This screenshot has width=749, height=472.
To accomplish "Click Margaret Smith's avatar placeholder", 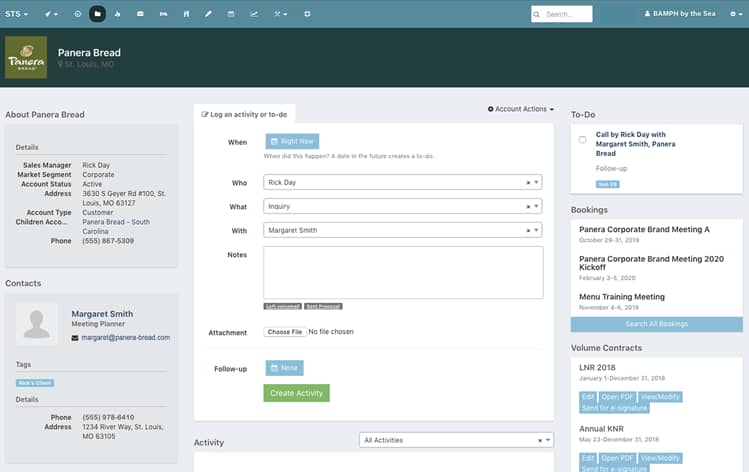I will (x=37, y=324).
